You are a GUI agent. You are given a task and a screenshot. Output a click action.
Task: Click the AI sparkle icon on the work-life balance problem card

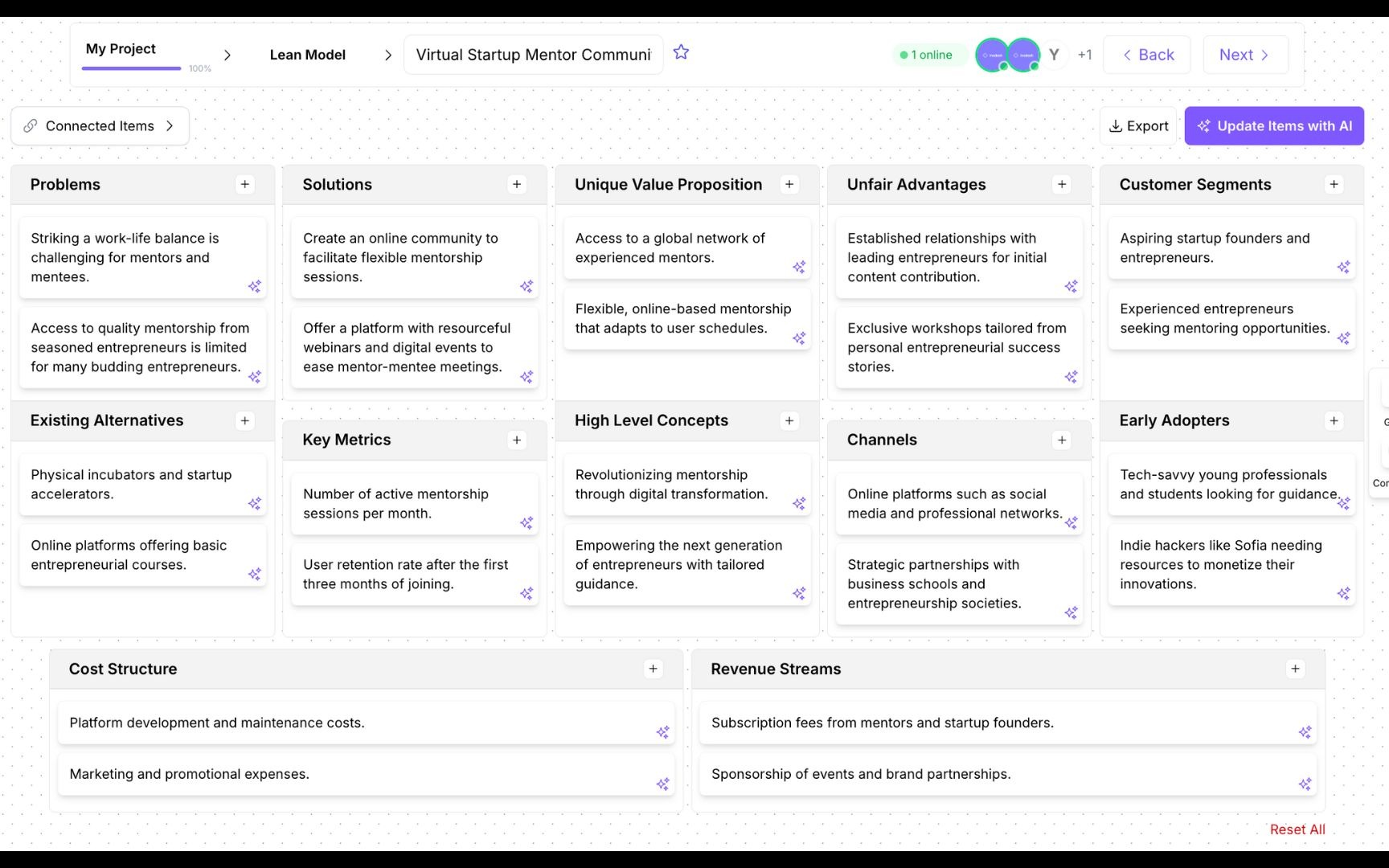(x=256, y=287)
